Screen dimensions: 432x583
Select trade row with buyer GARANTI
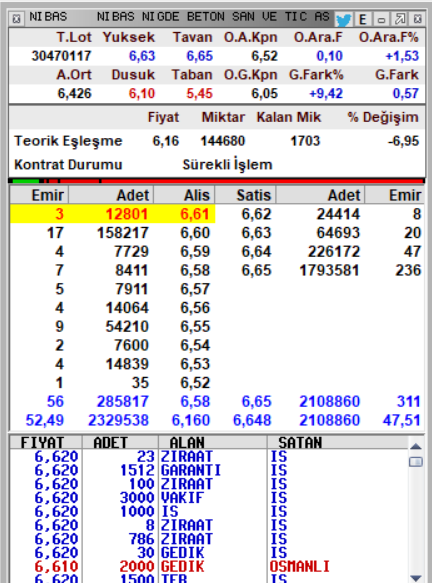208,470
